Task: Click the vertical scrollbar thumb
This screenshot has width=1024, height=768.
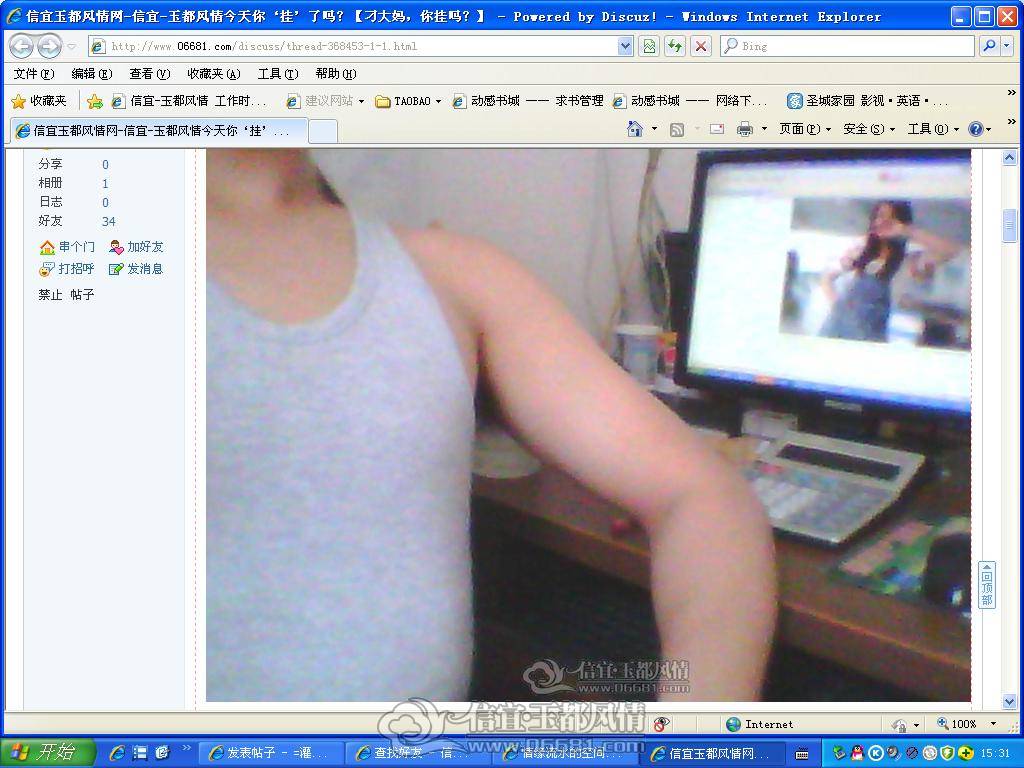Action: click(x=1009, y=225)
